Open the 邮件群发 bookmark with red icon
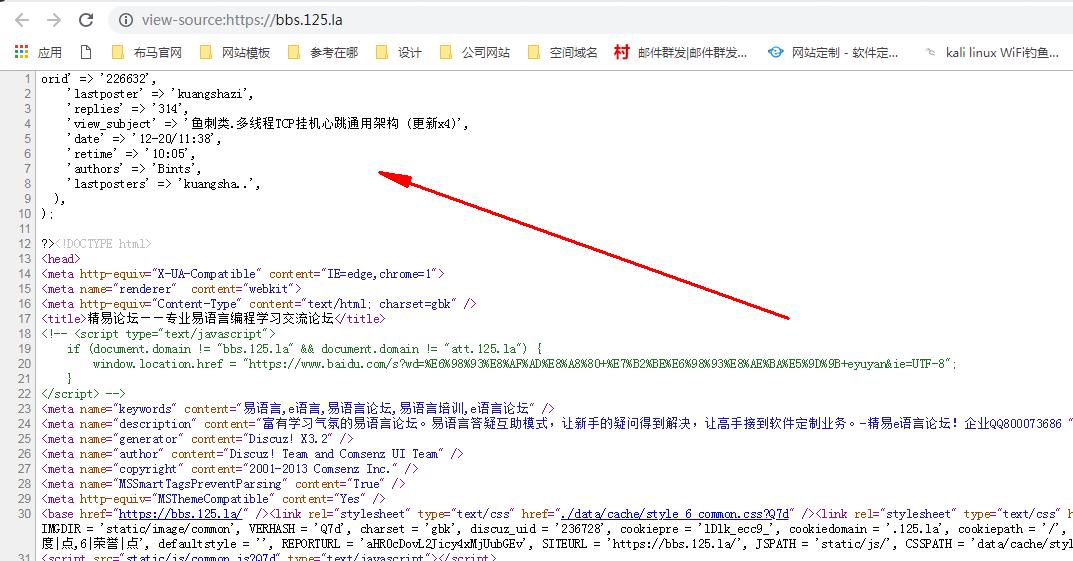 tap(681, 52)
